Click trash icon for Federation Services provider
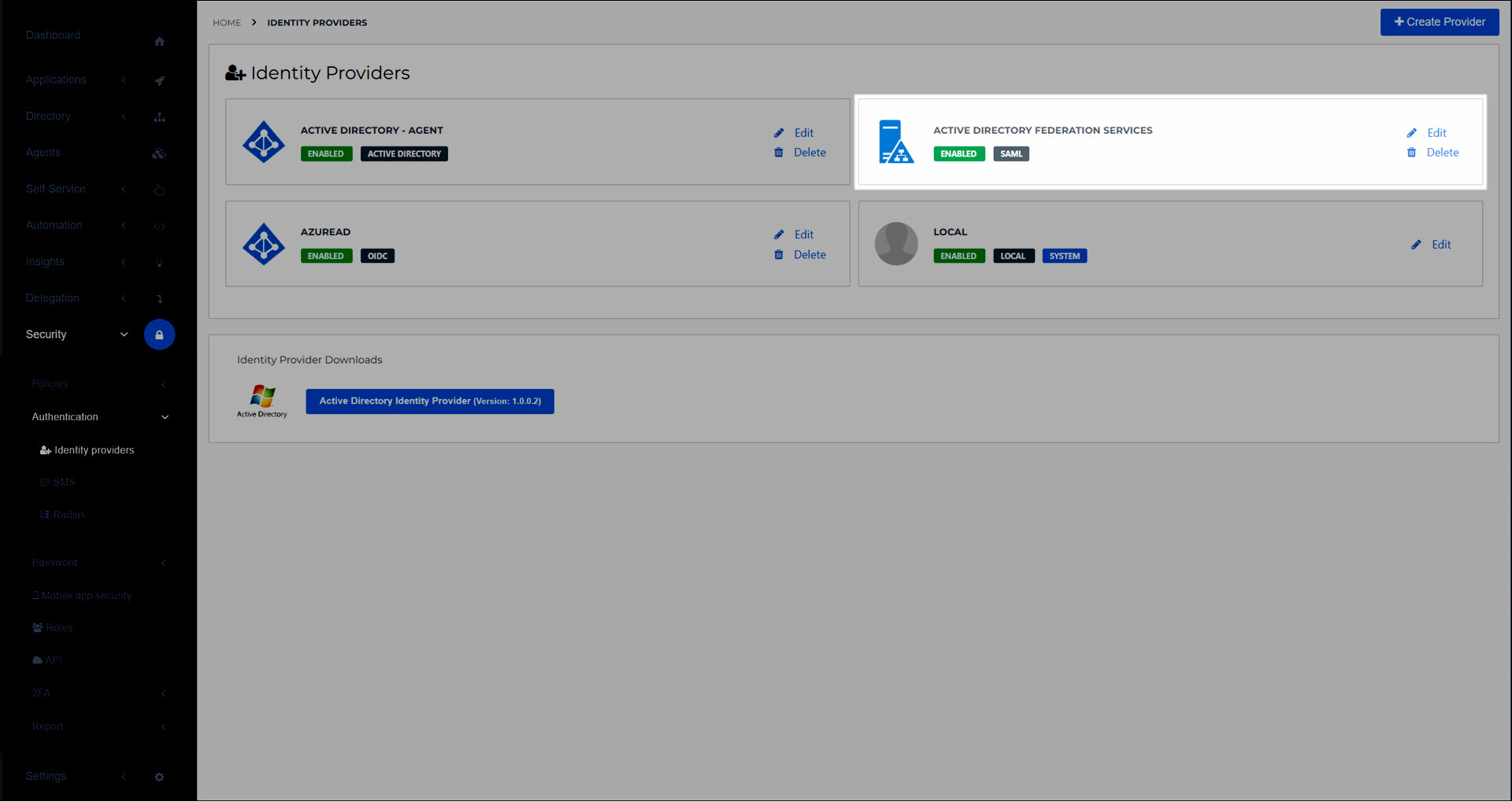 coord(1412,153)
